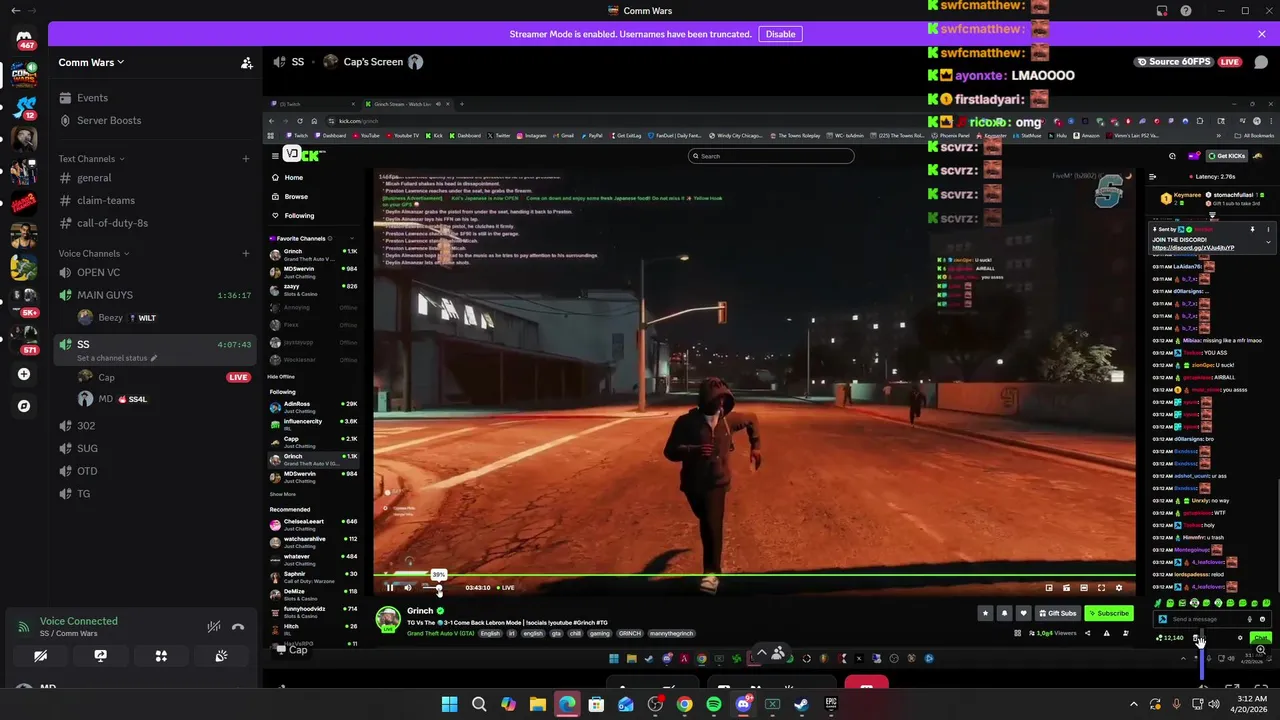Click the Kick search field in stream
The image size is (1280, 720).
click(771, 156)
